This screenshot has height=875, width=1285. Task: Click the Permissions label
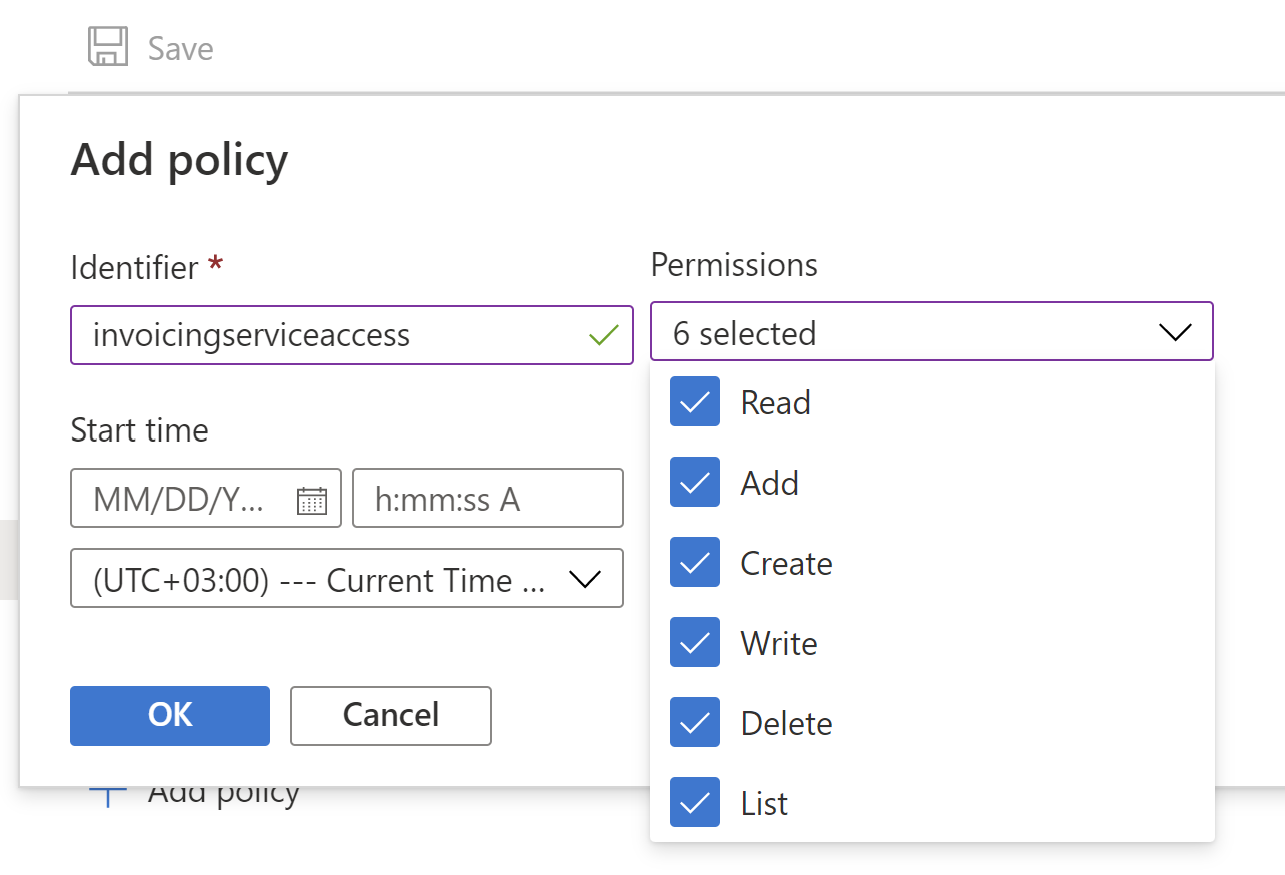pos(734,265)
